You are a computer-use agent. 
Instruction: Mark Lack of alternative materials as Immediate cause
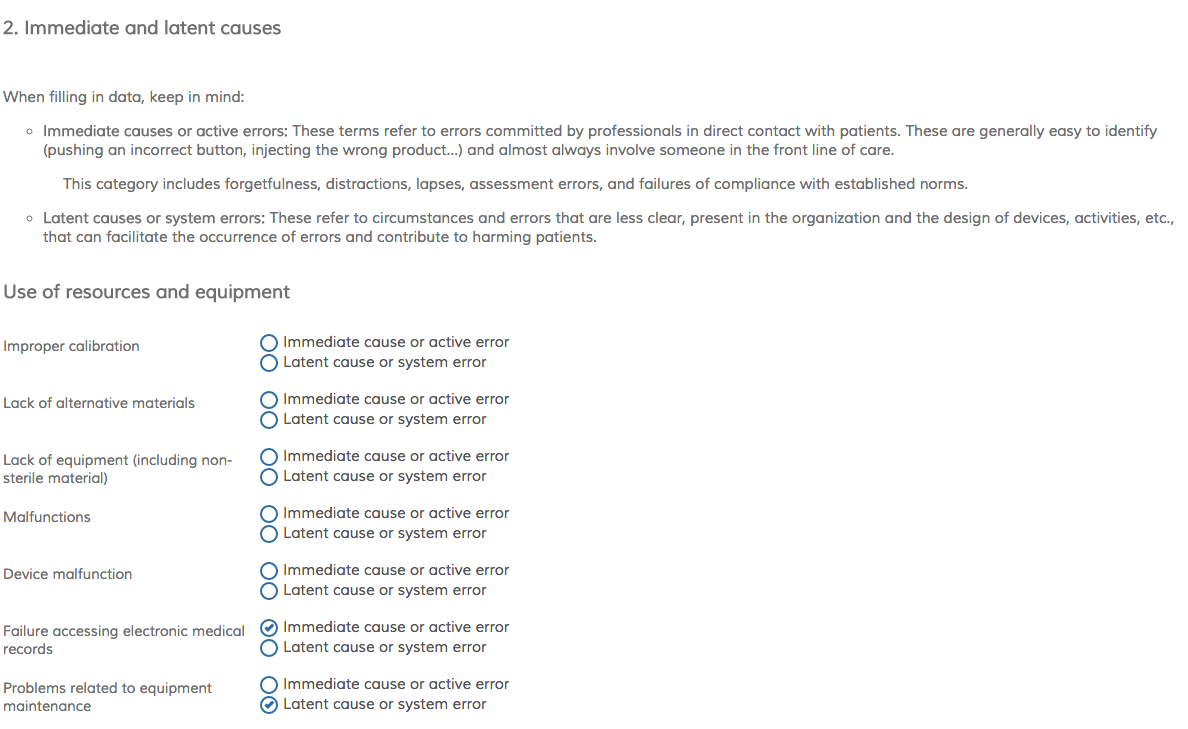(x=269, y=400)
